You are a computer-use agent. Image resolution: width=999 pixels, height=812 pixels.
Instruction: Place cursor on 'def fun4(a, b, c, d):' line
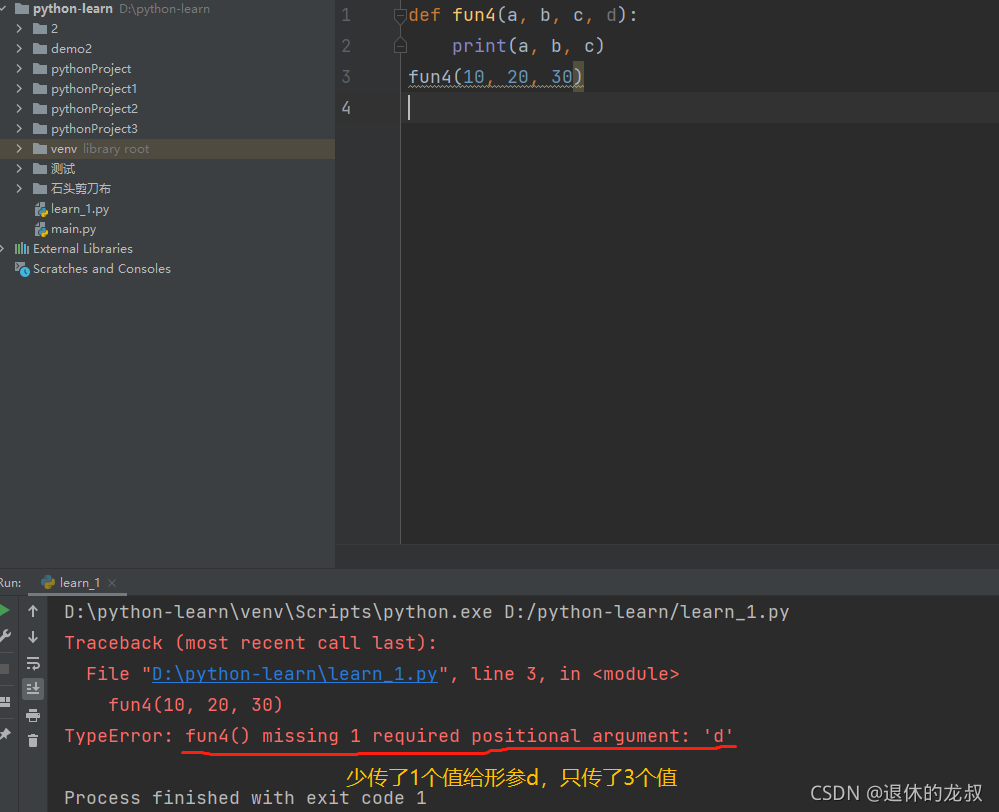(x=522, y=15)
